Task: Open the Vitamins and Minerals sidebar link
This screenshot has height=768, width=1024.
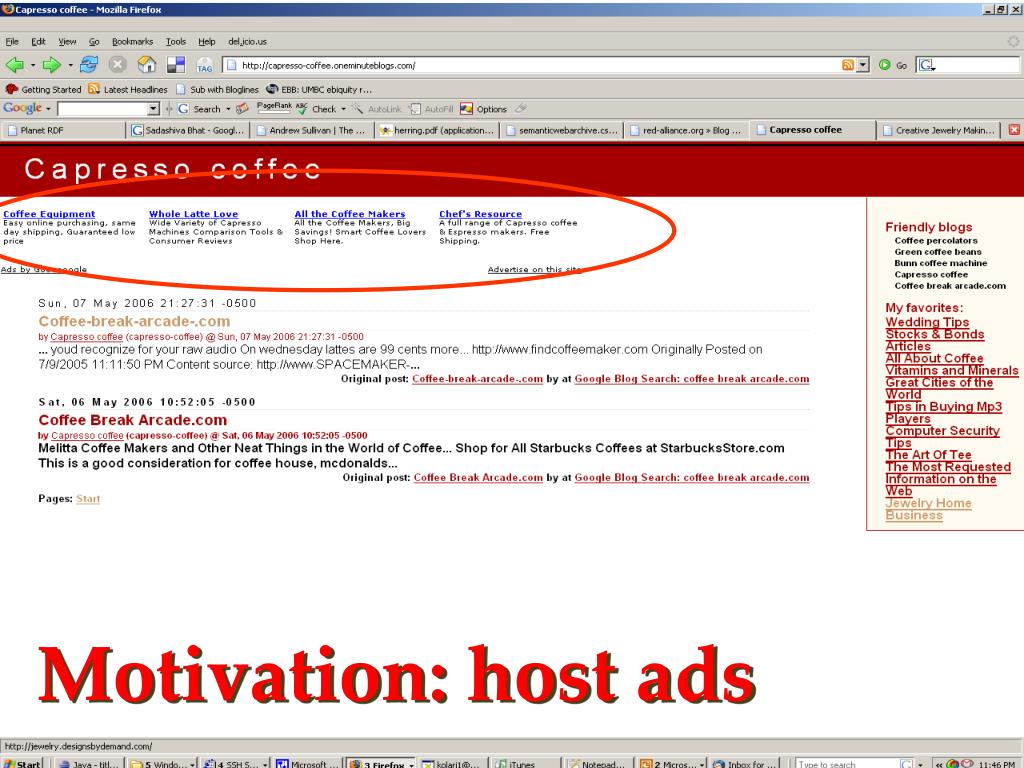Action: point(952,370)
